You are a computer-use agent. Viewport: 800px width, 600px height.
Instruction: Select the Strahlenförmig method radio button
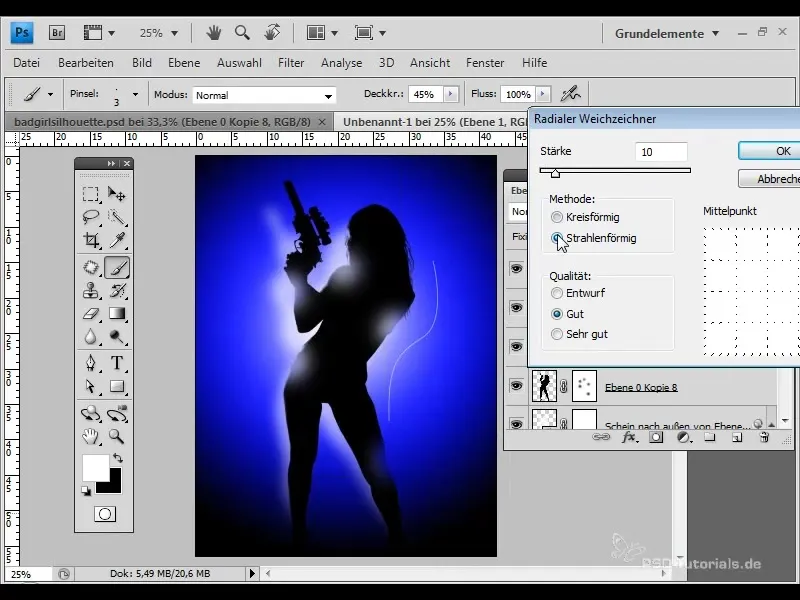(557, 238)
